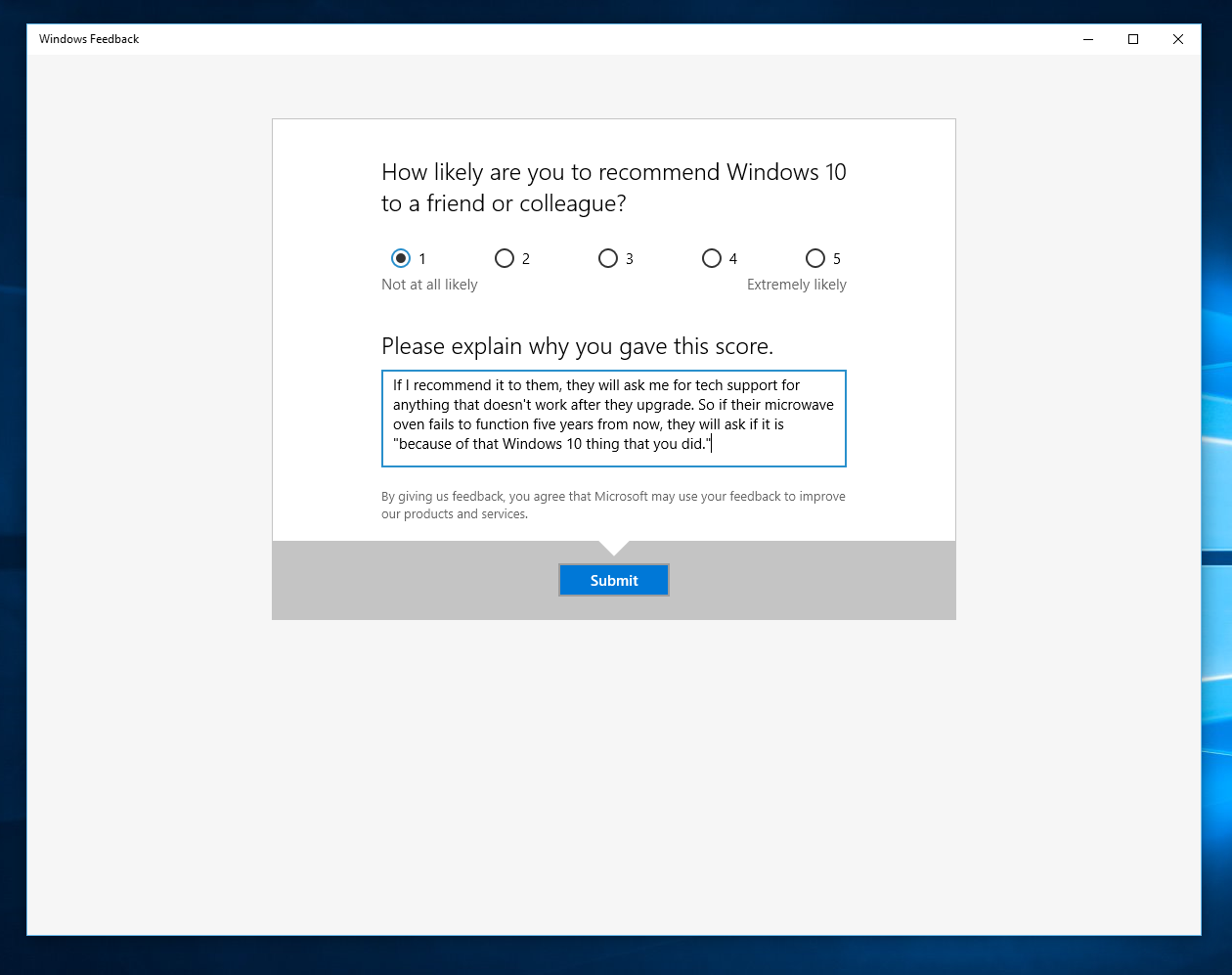Choose score 2 on the scale

click(505, 258)
